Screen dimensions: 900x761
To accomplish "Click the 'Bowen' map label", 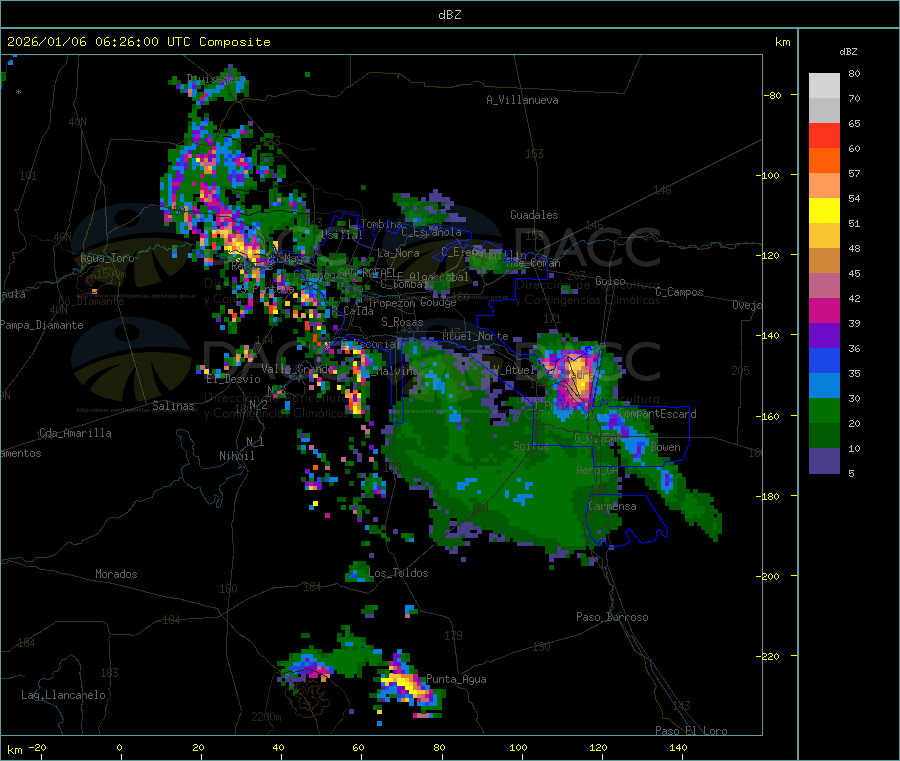I will click(x=666, y=448).
